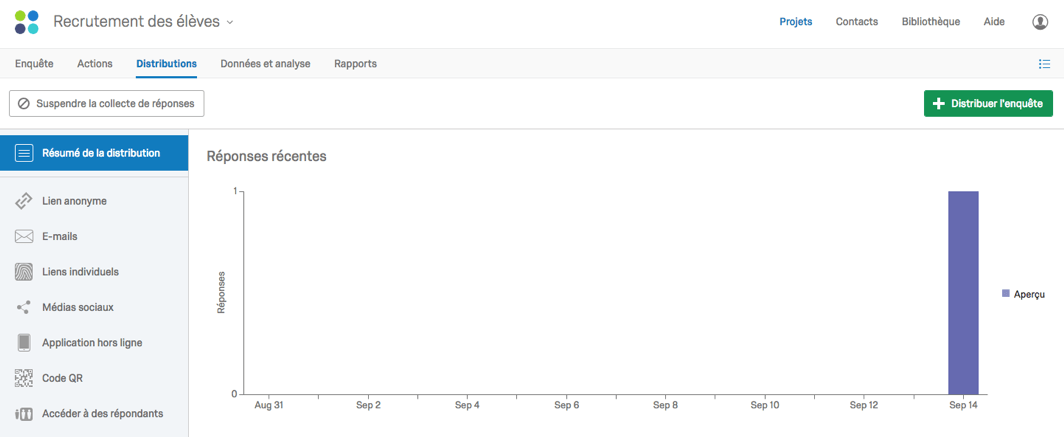Image resolution: width=1064 pixels, height=437 pixels.
Task: Click the Liens individuels fingerprint icon
Action: tap(24, 272)
